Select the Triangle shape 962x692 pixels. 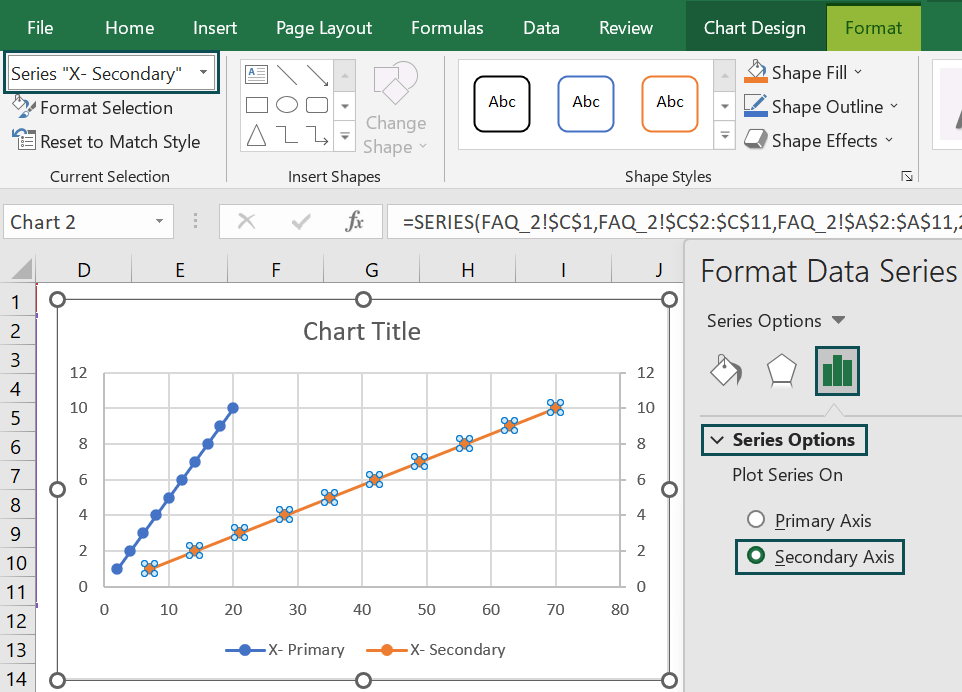click(256, 135)
